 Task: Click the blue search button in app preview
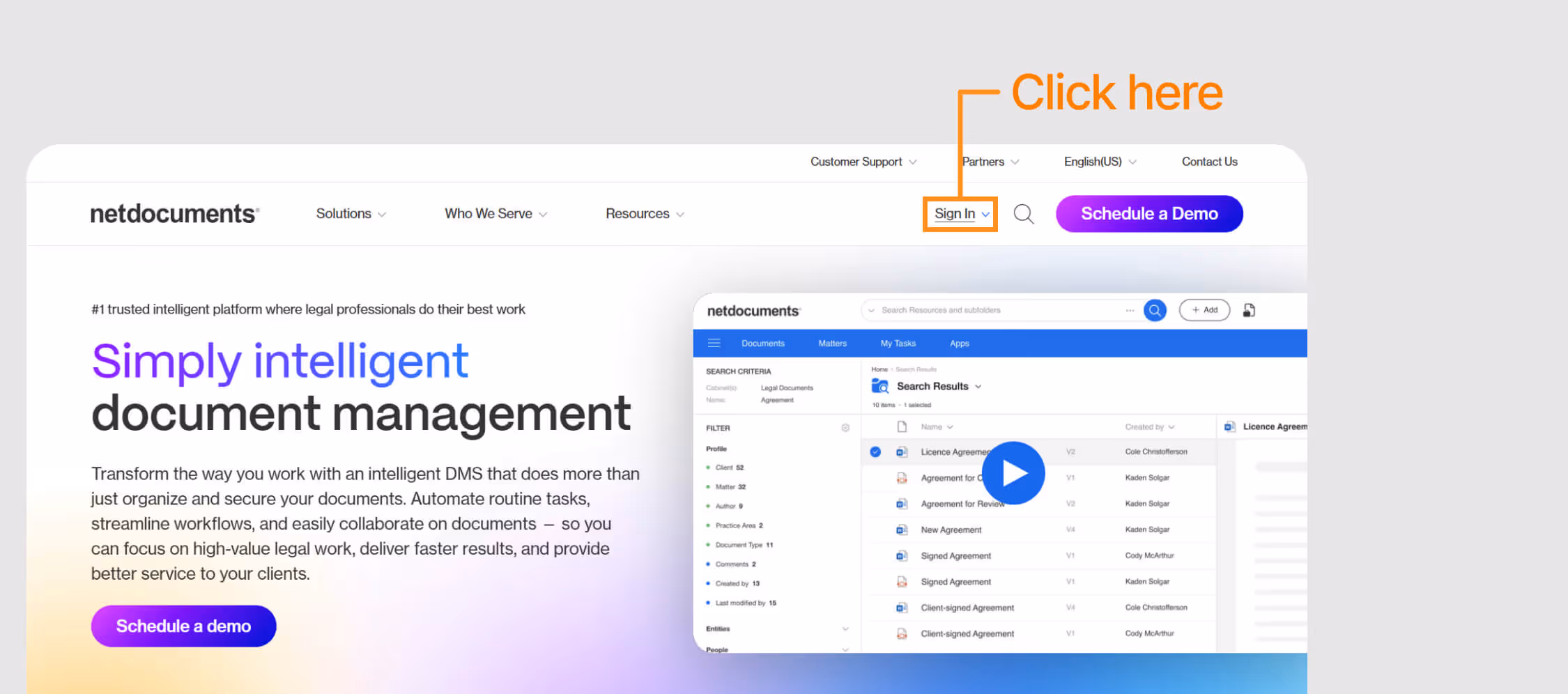[1155, 310]
